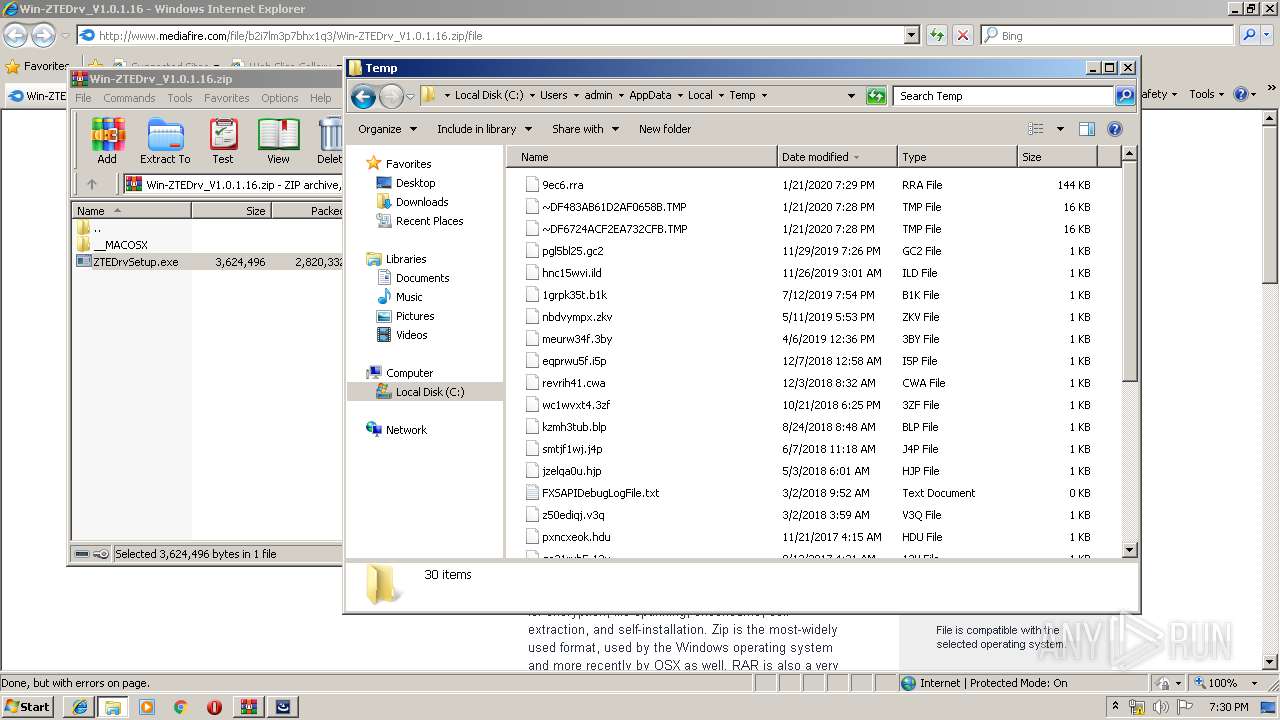Open IE help icon in command bar

tap(1241, 94)
